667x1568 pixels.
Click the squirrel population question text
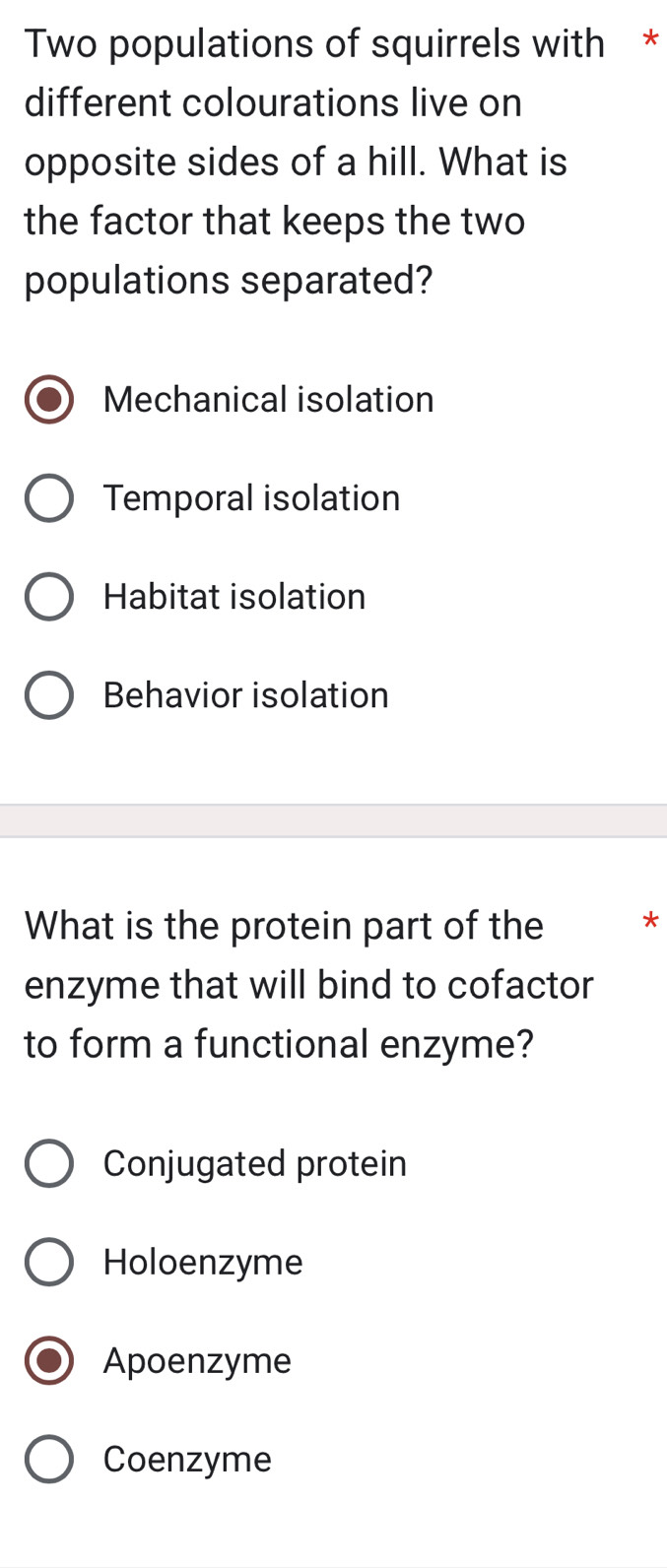(x=296, y=163)
